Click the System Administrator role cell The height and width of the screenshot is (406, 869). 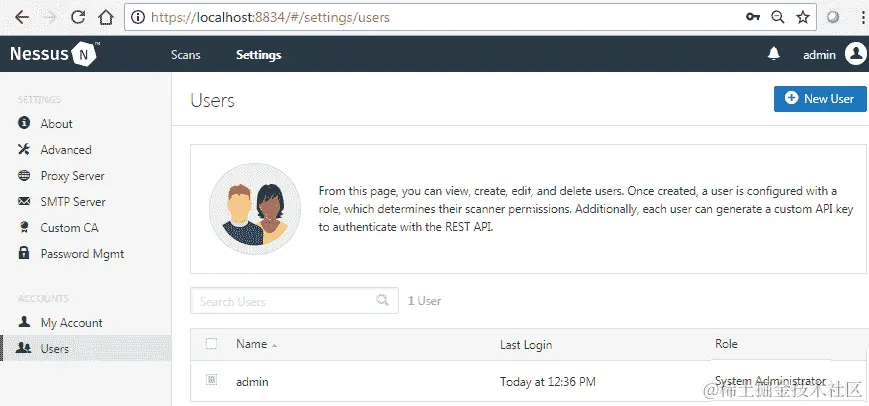(x=770, y=381)
